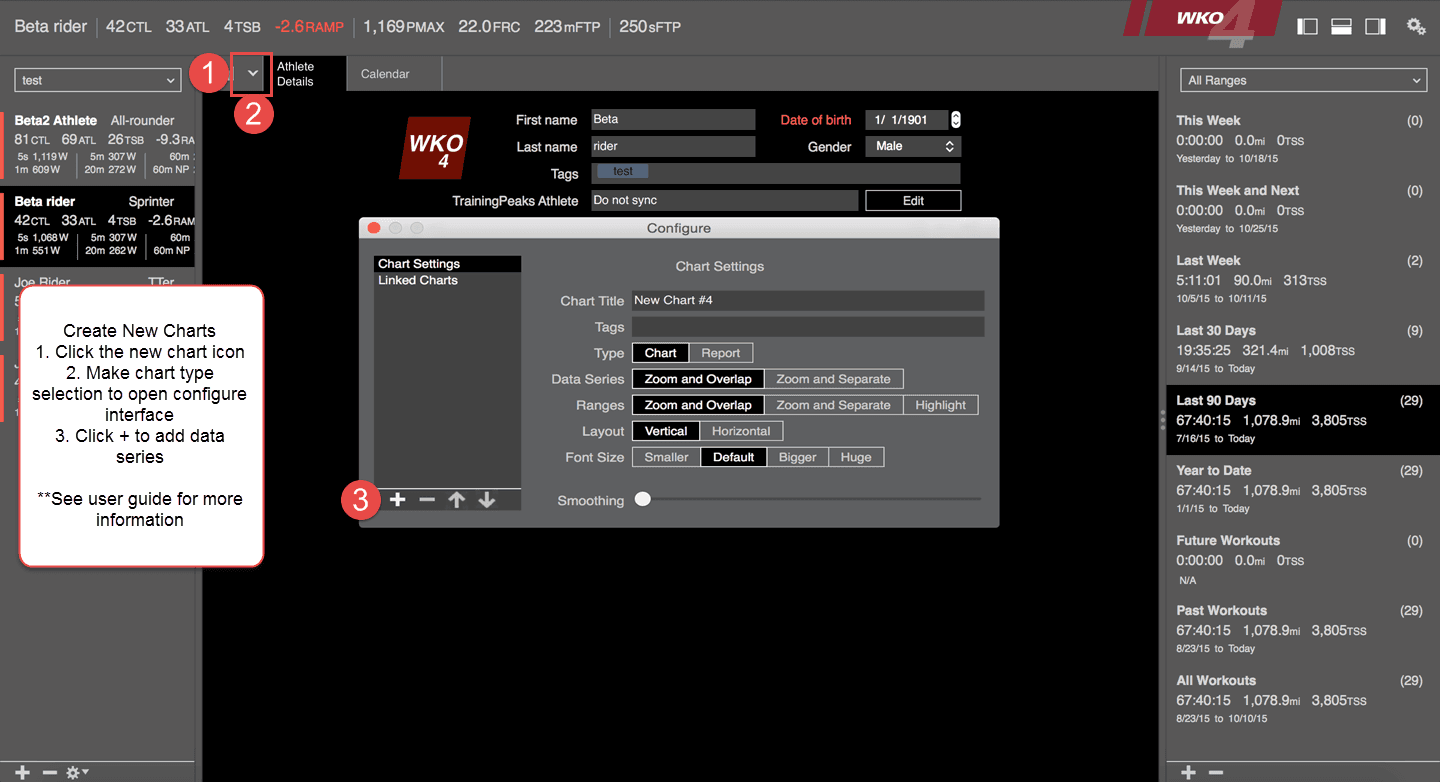This screenshot has height=782, width=1440.
Task: Select the Last 30 Days range
Action: [1303, 350]
